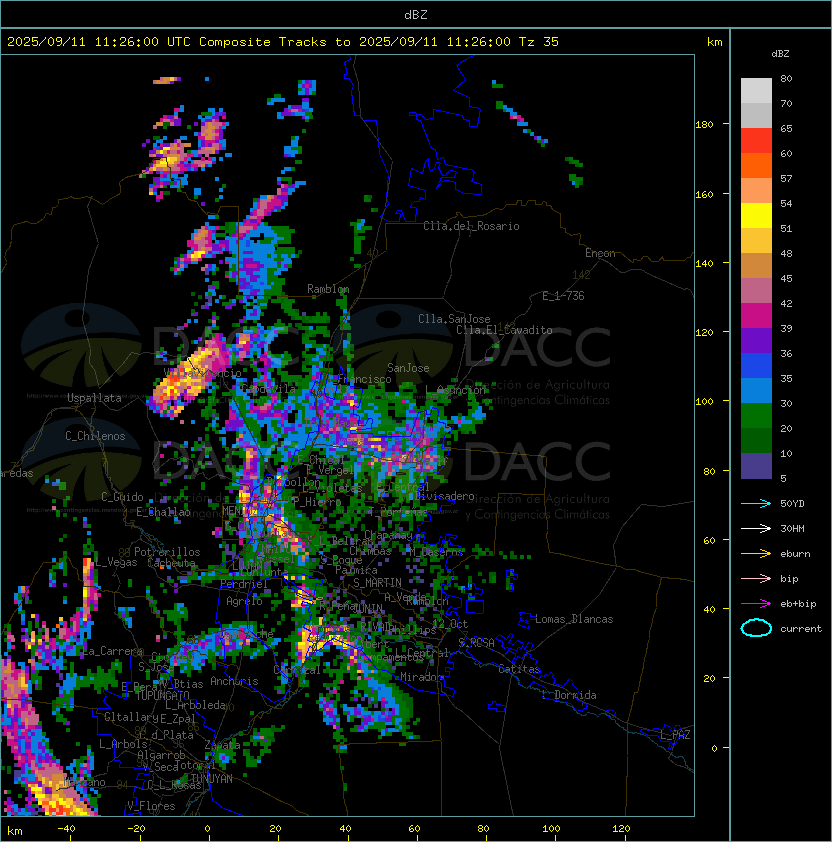Click the 120 tick on the horizontal axis

click(x=621, y=829)
